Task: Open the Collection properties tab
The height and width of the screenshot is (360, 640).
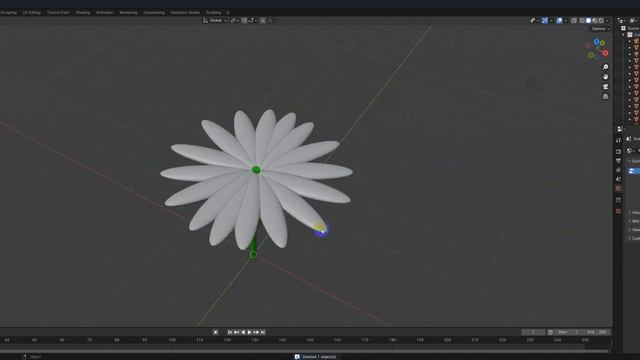Action: pyautogui.click(x=618, y=200)
